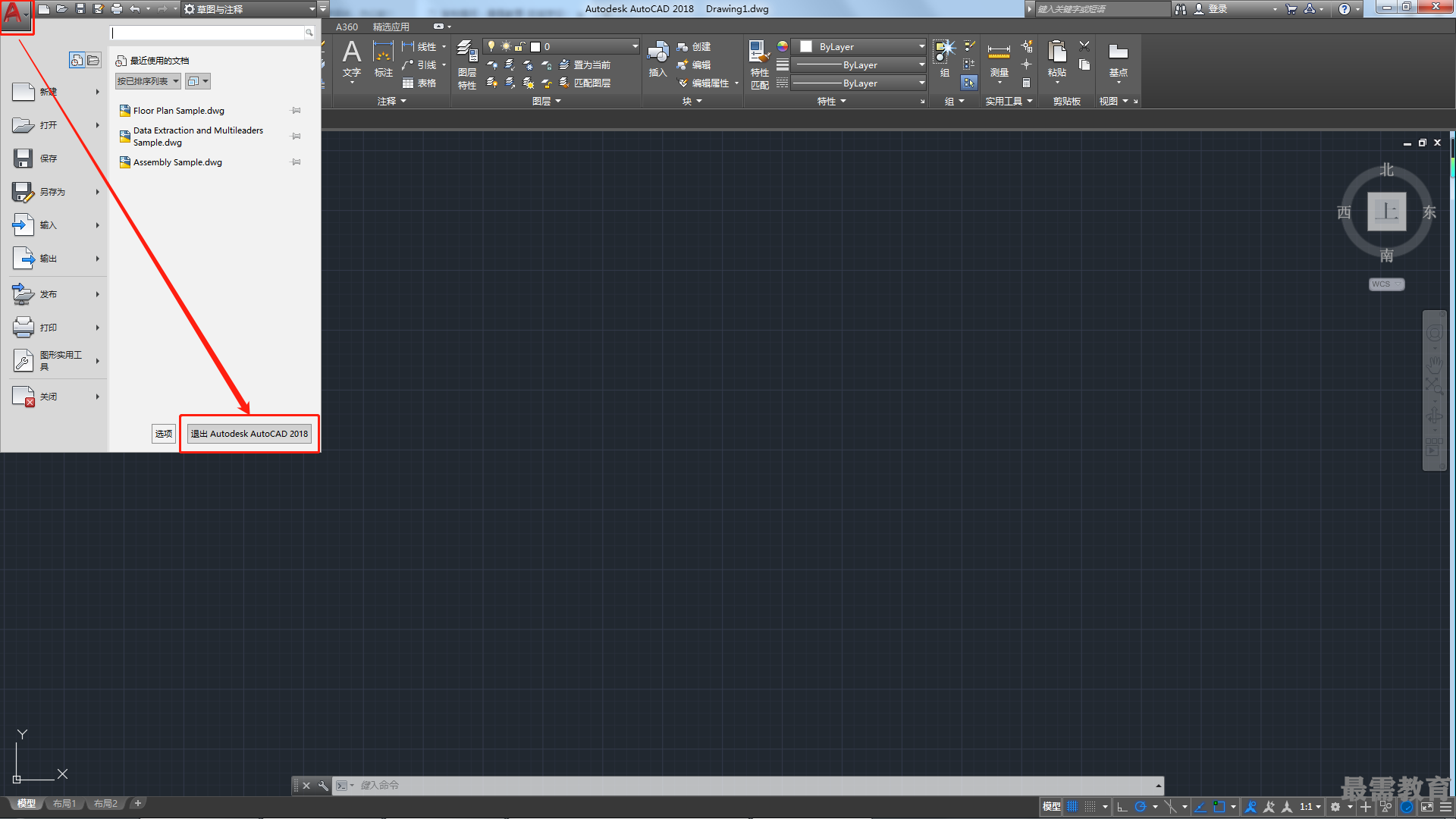This screenshot has width=1456, height=819.
Task: Click the Undo arrow in quick access toolbar
Action: 135,9
